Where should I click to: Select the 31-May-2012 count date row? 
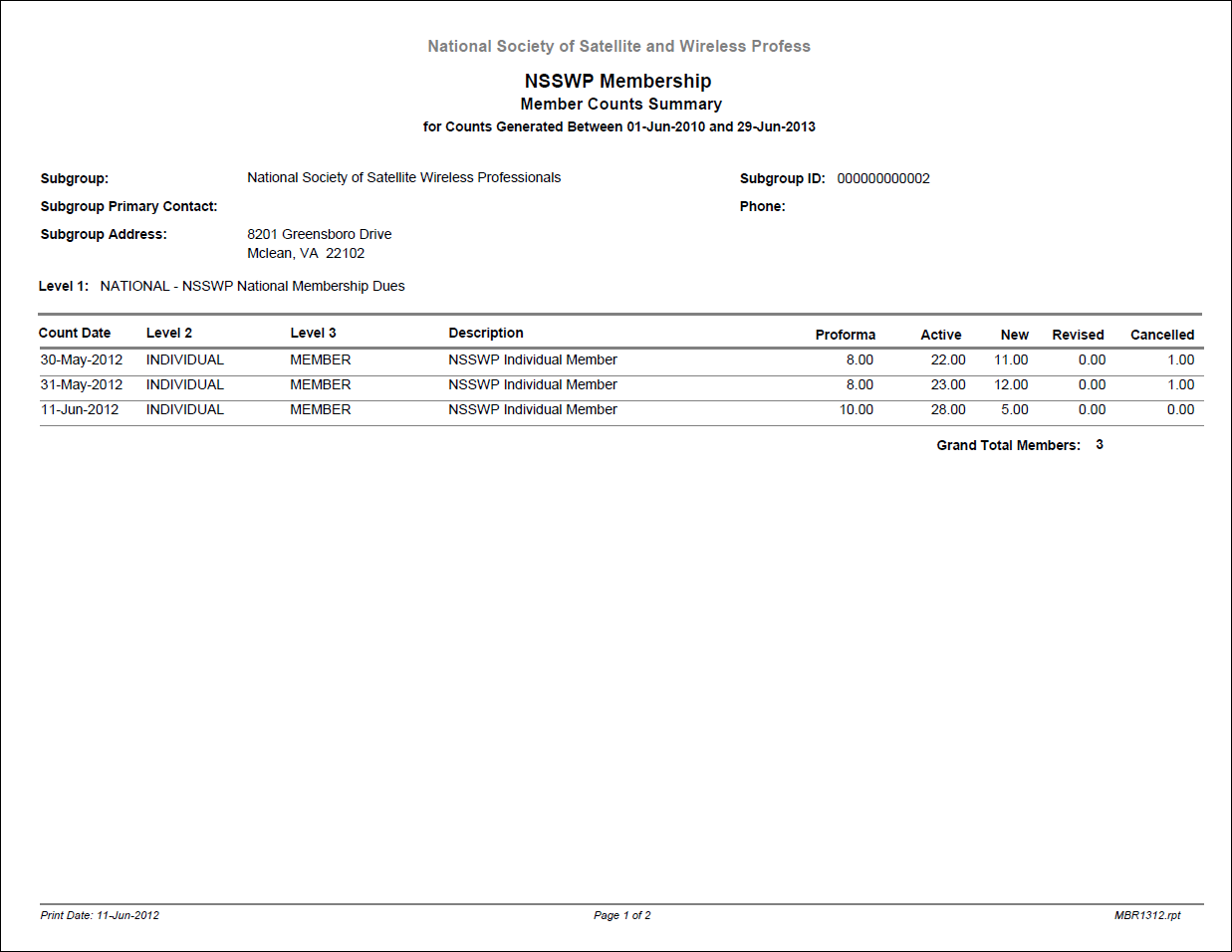(82, 385)
